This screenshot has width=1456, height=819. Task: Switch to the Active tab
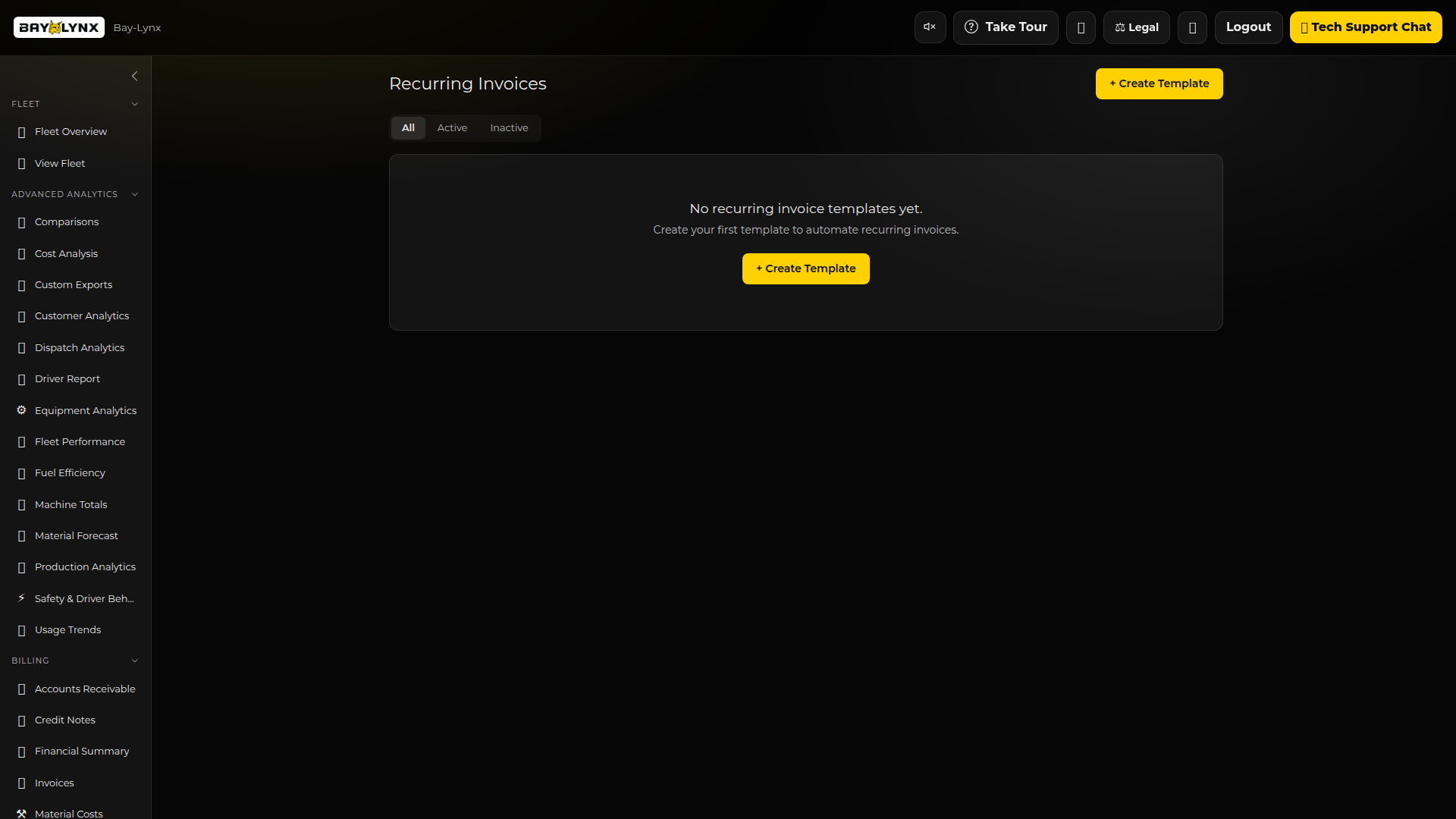[x=452, y=128]
